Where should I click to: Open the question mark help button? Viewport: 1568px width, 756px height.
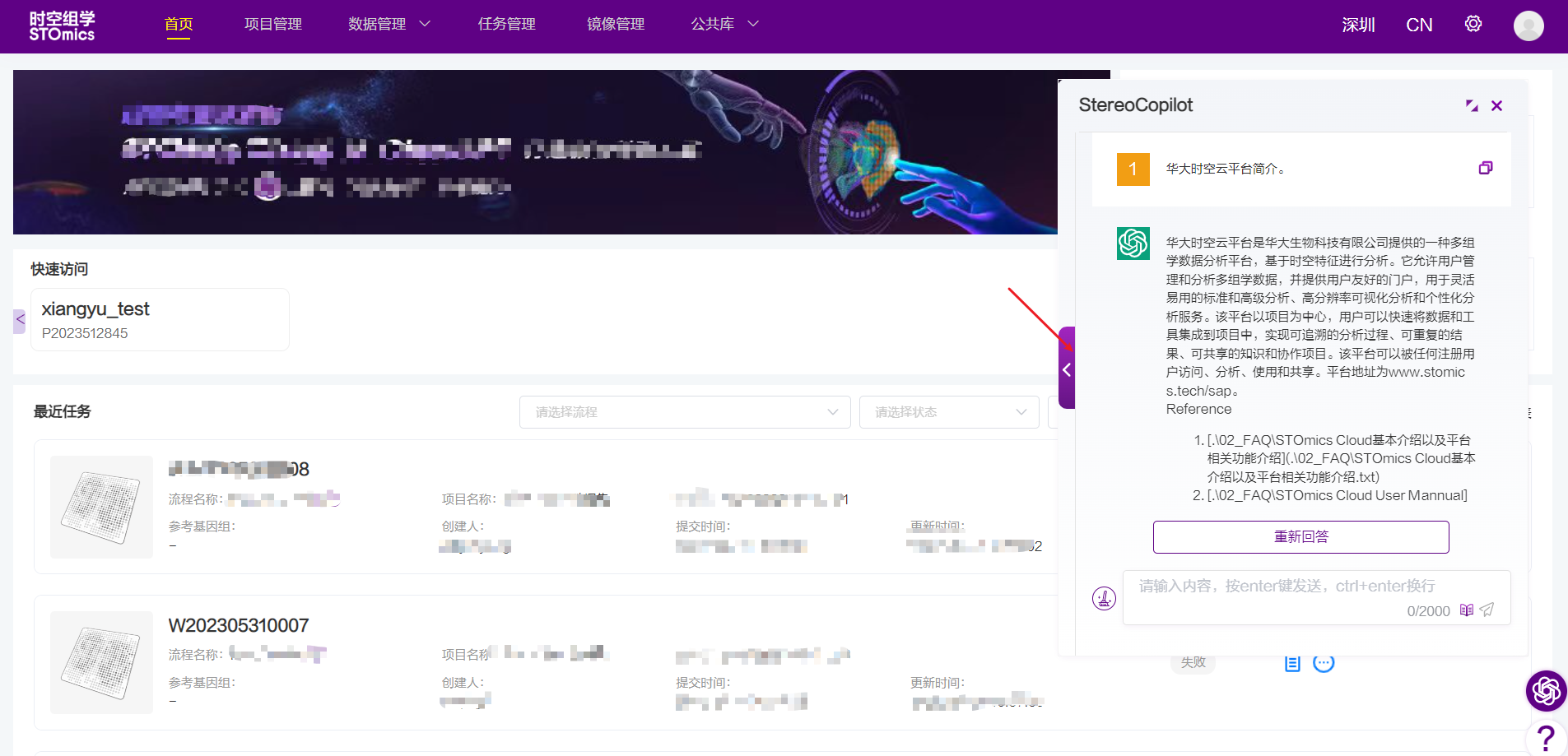click(x=1546, y=738)
